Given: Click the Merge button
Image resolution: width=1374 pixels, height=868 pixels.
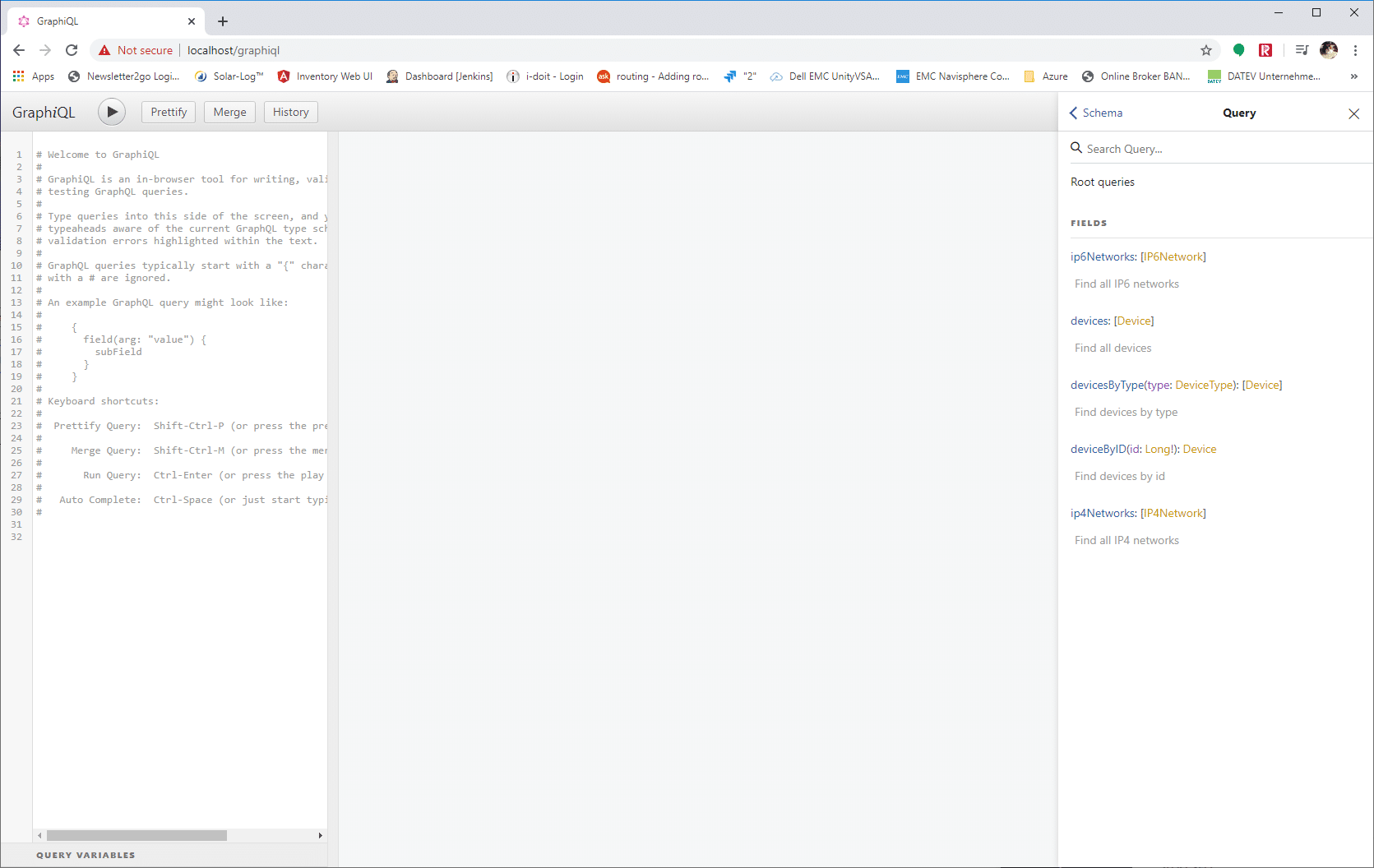Looking at the screenshot, I should [229, 112].
